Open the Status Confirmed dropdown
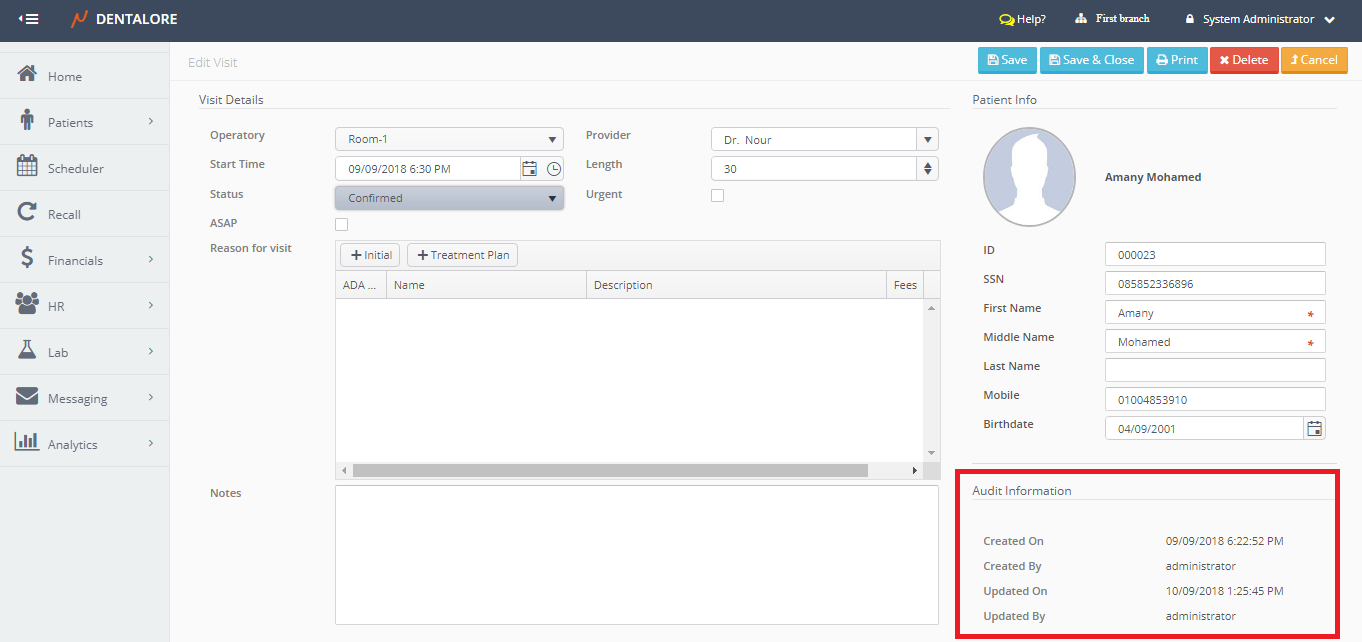This screenshot has width=1362, height=642. click(449, 198)
